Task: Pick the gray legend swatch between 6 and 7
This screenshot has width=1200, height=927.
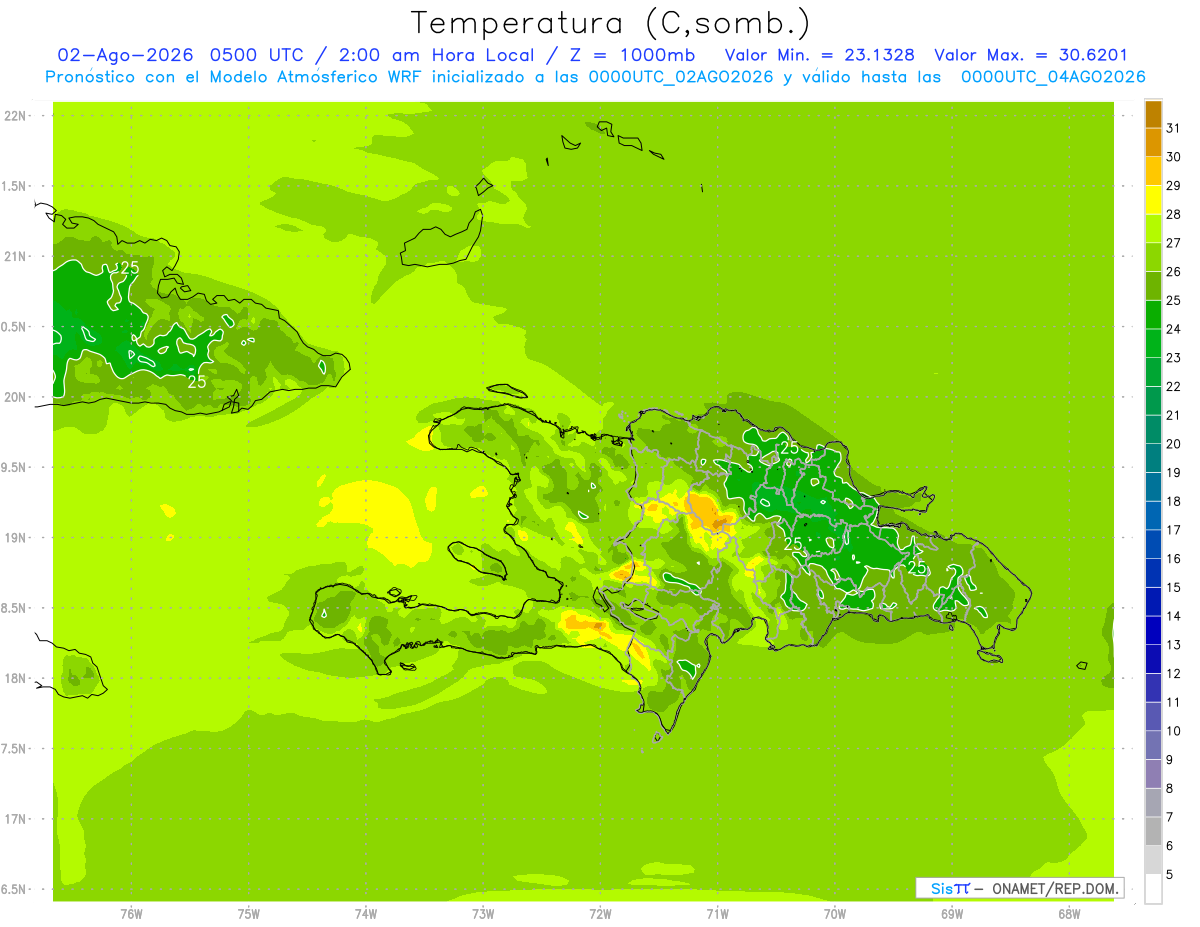Action: tap(1153, 831)
